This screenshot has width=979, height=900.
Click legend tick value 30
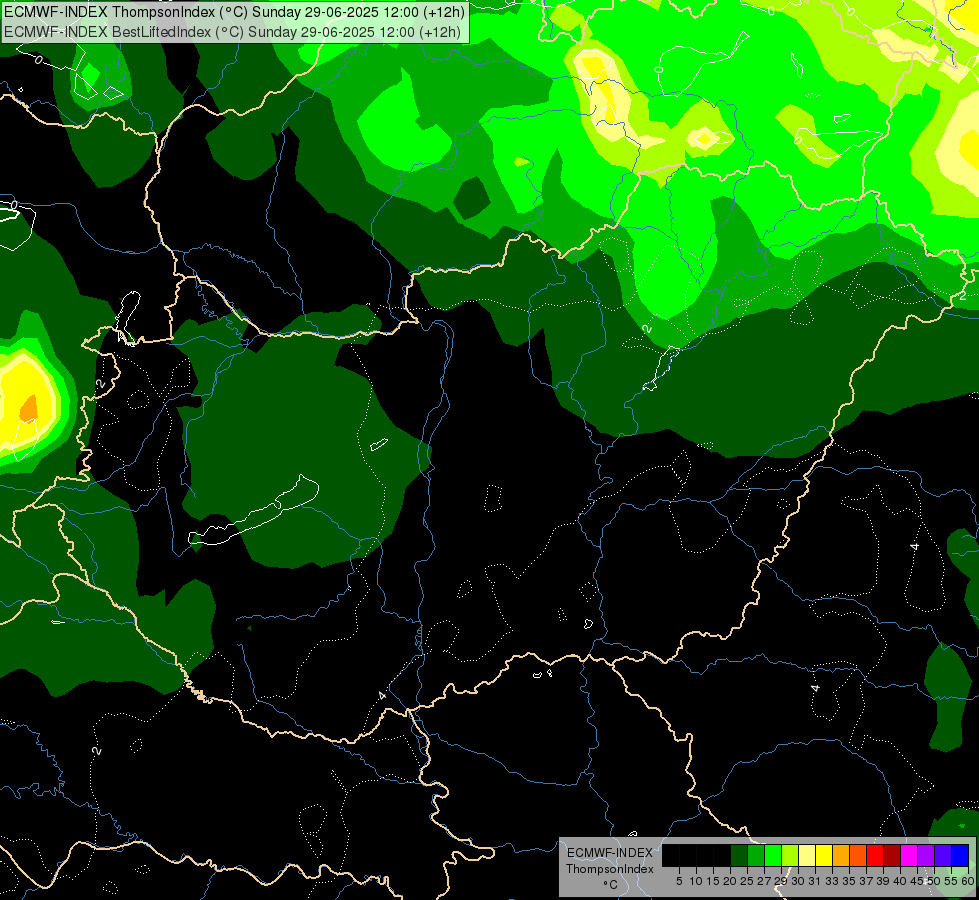pos(798,881)
